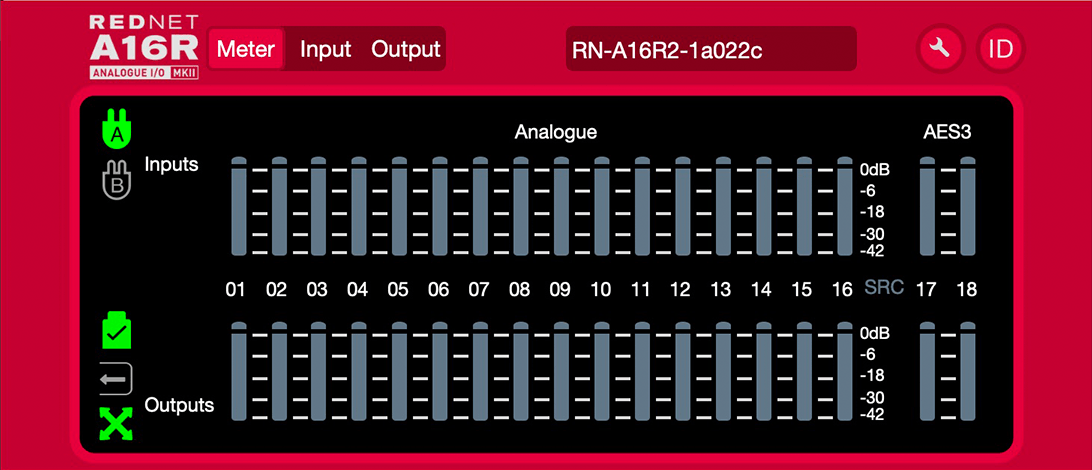1092x470 pixels.
Task: Click channel number 03 label
Action: click(317, 290)
